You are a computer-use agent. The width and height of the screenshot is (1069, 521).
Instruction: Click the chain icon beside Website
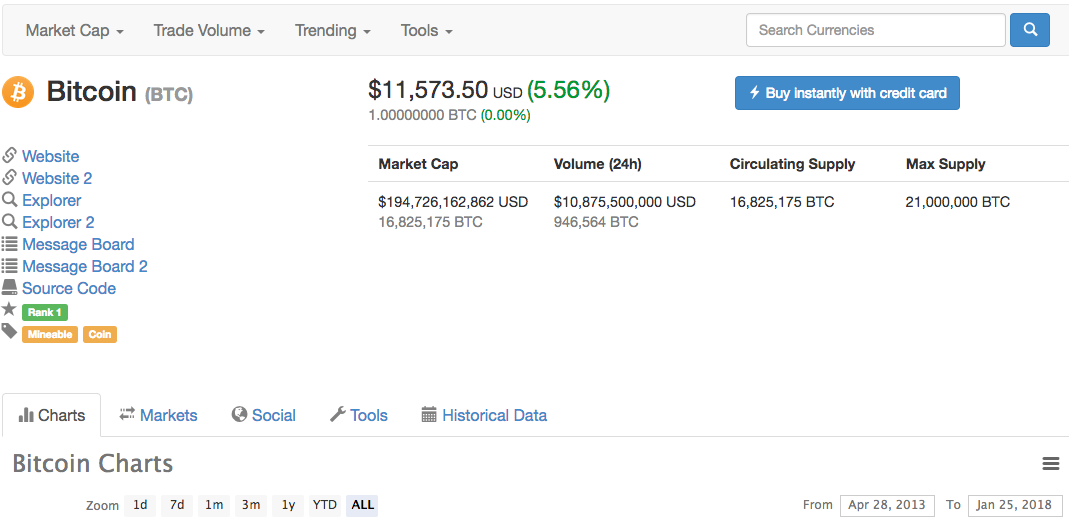click(10, 155)
